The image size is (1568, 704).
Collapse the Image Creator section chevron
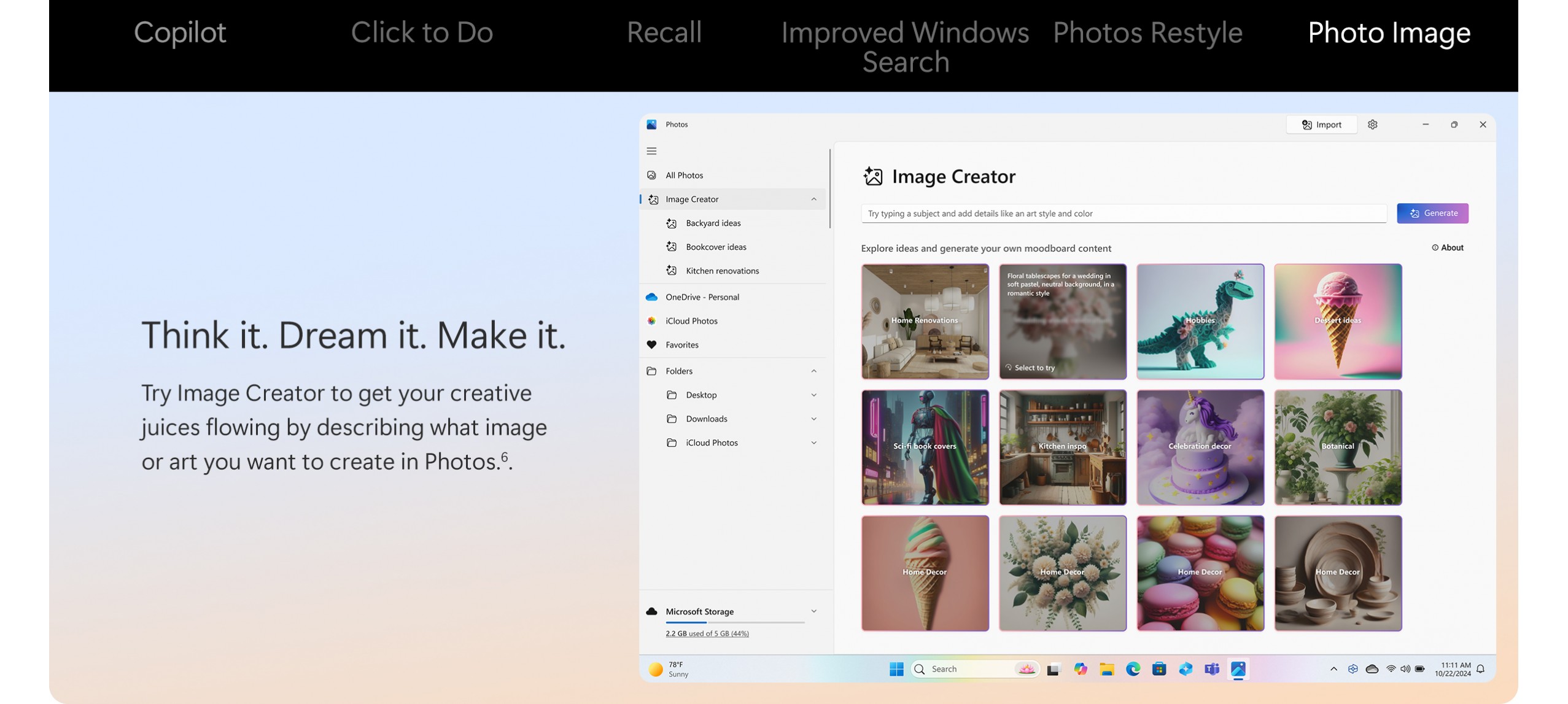pos(814,199)
